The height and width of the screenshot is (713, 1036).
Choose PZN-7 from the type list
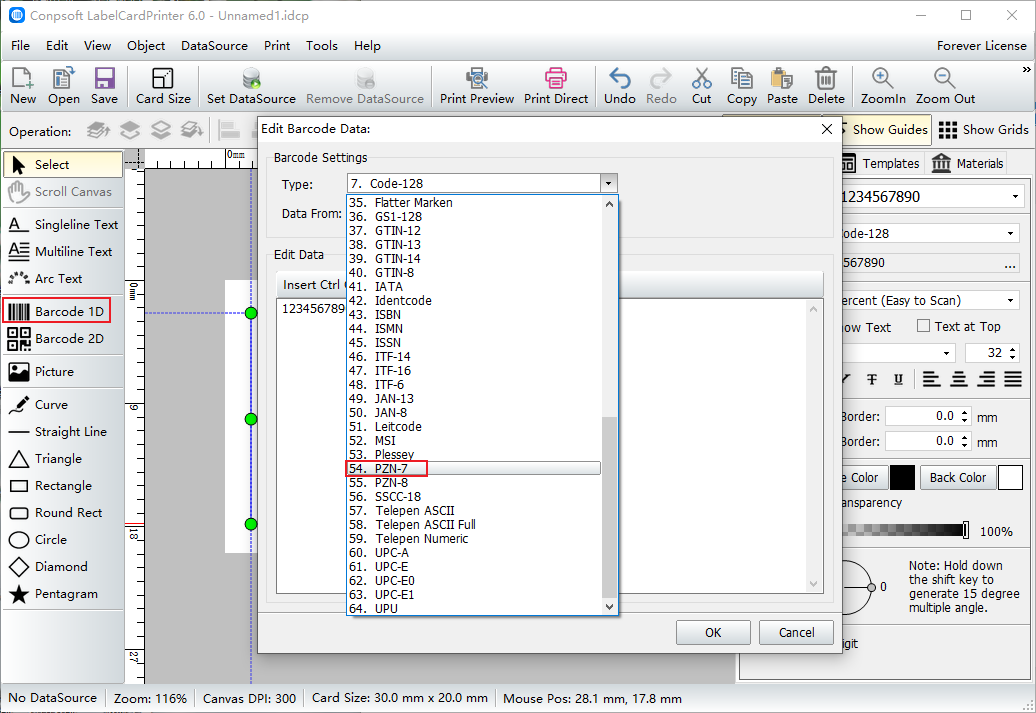pos(474,469)
